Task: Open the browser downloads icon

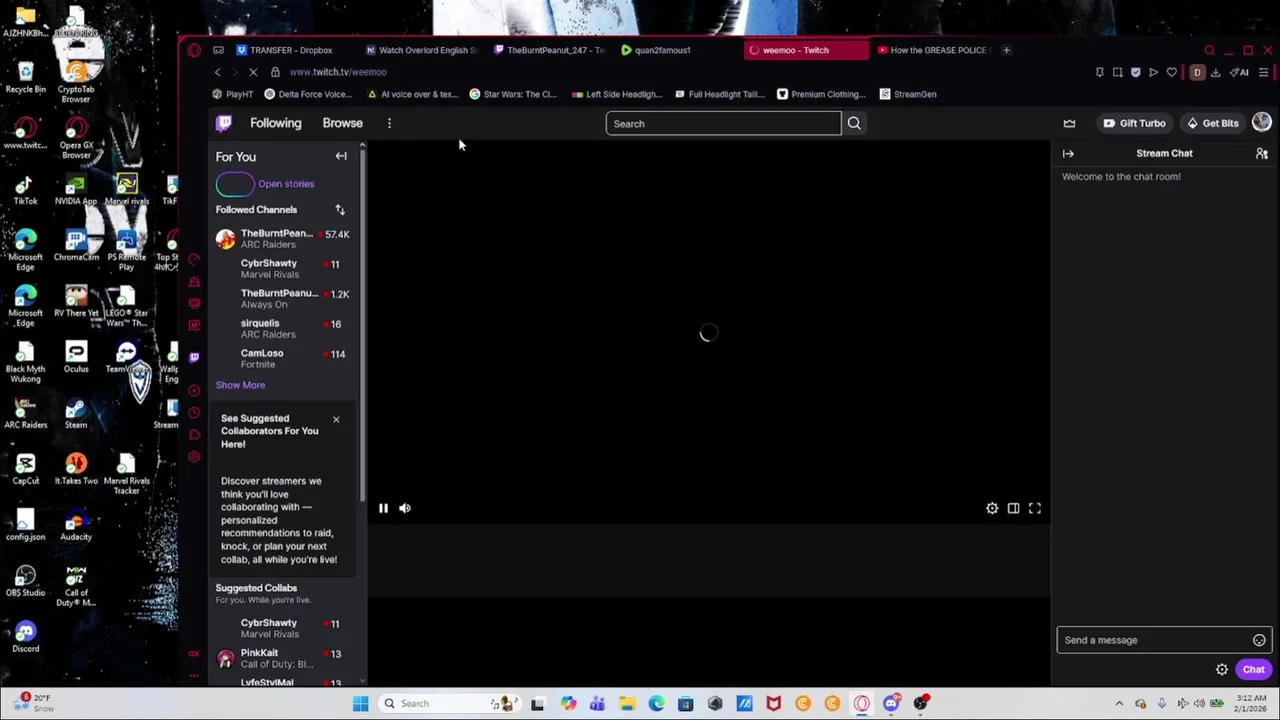Action: tap(1216, 72)
